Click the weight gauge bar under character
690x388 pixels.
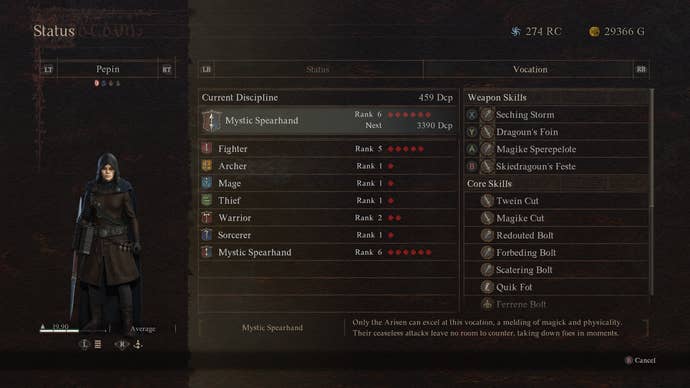tap(73, 330)
